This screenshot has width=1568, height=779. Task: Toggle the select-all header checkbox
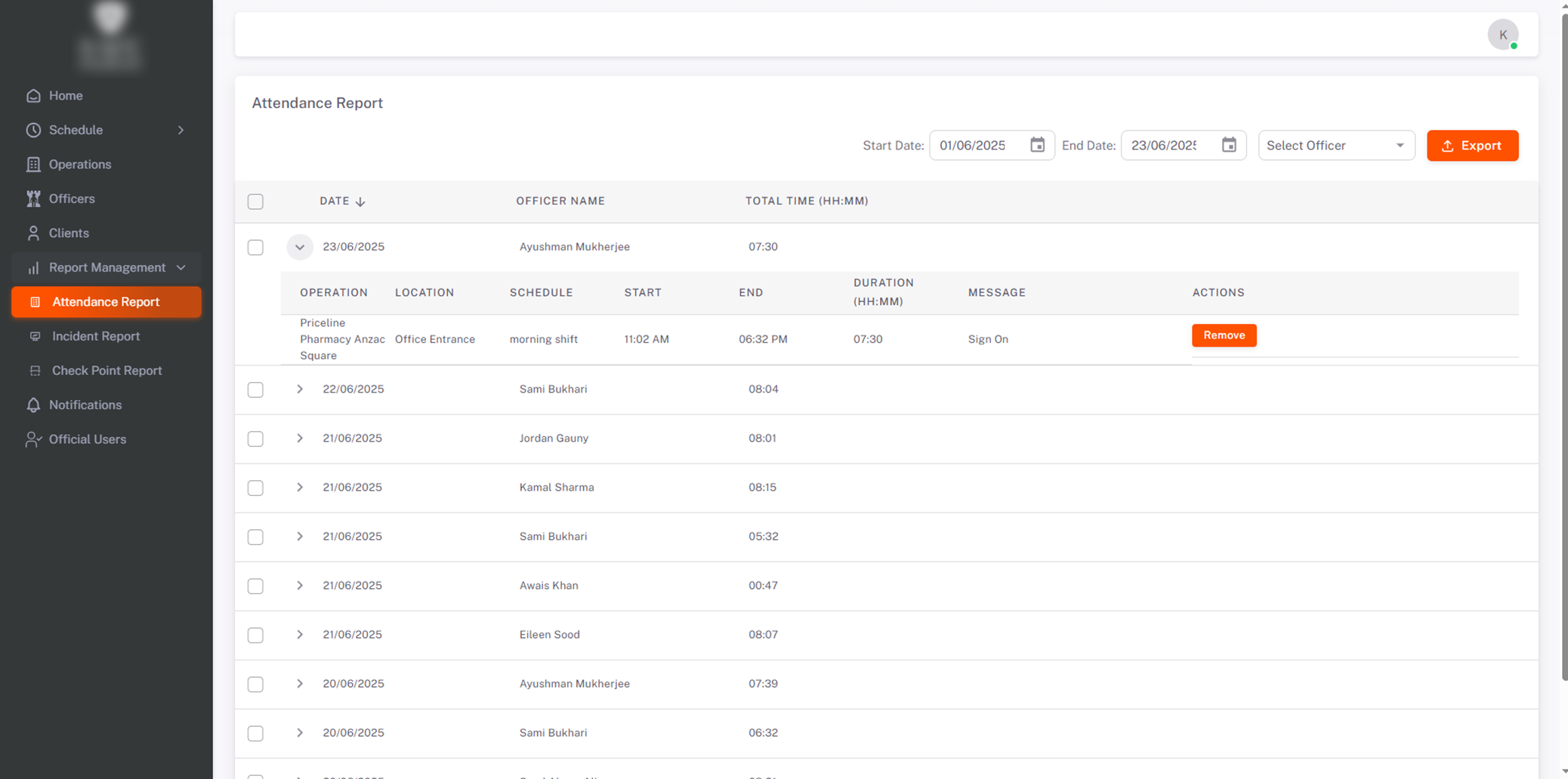click(255, 202)
